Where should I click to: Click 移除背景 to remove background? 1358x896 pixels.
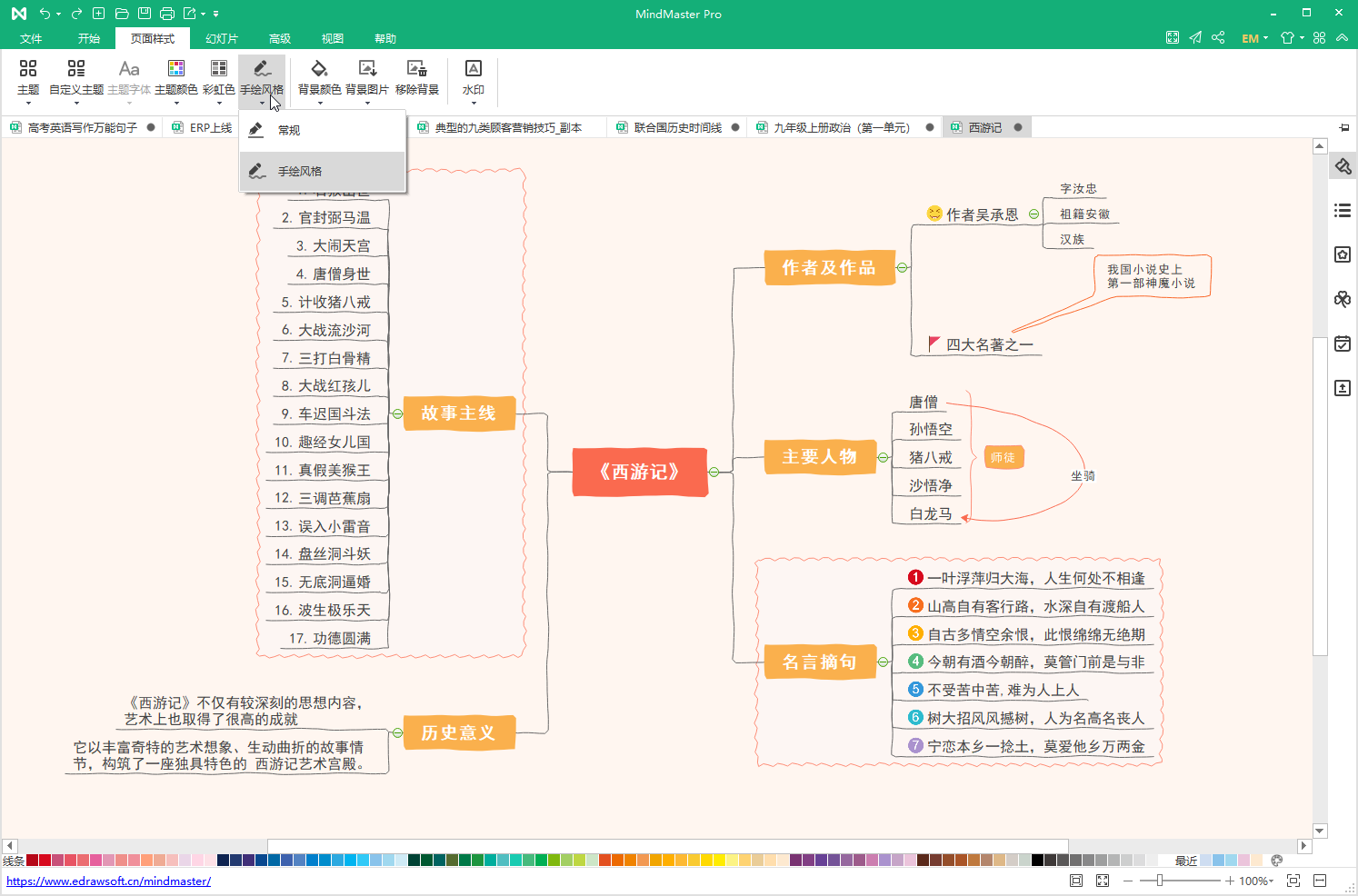pos(417,78)
